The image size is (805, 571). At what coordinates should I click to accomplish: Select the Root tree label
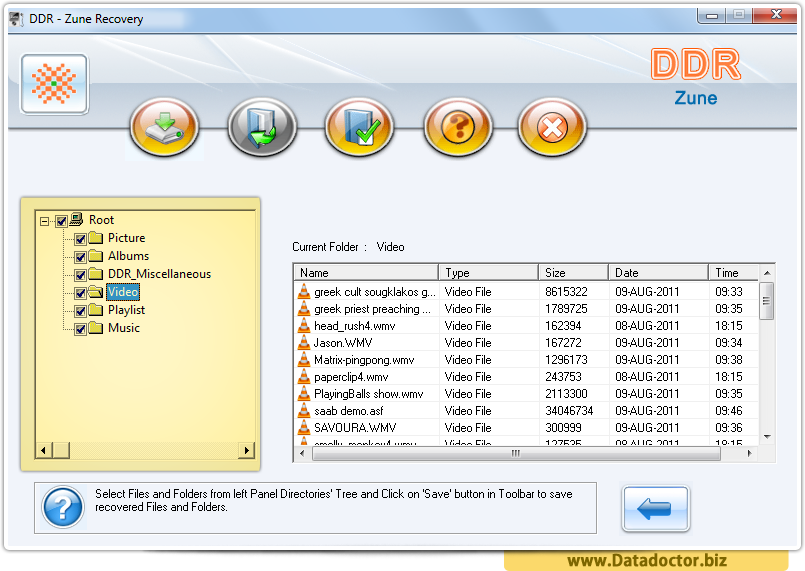tap(101, 220)
